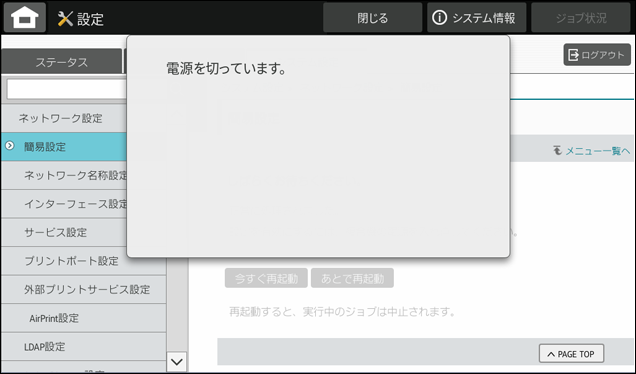The height and width of the screenshot is (374, 636).
Task: Click the 再起動すると、実行中のジョブは中止されます。 notice text
Action: point(342,312)
